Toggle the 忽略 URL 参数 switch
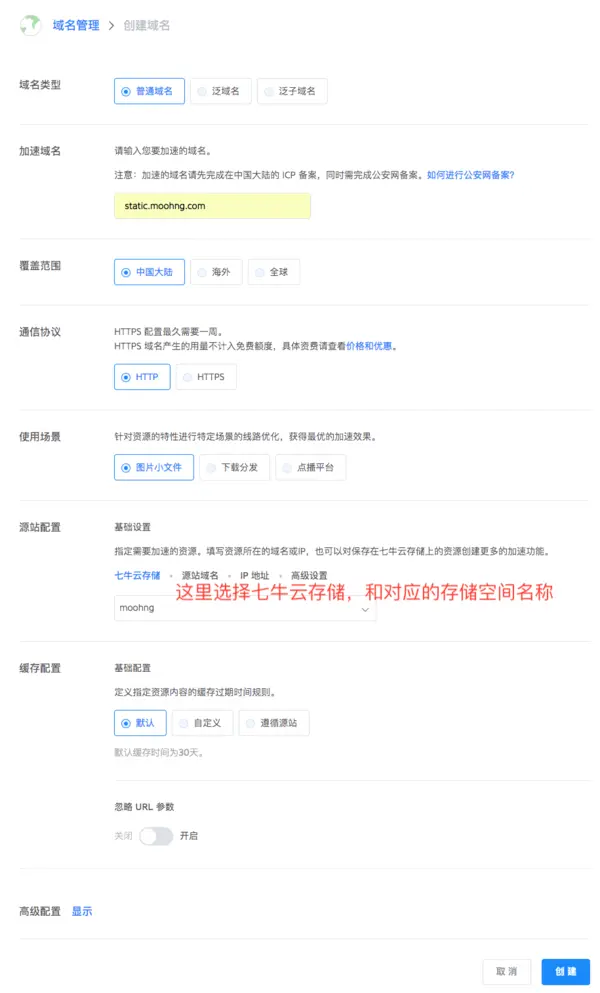600x993 pixels. [156, 836]
